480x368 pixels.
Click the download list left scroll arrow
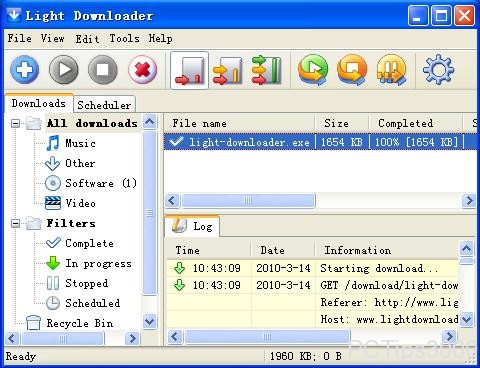(x=172, y=201)
